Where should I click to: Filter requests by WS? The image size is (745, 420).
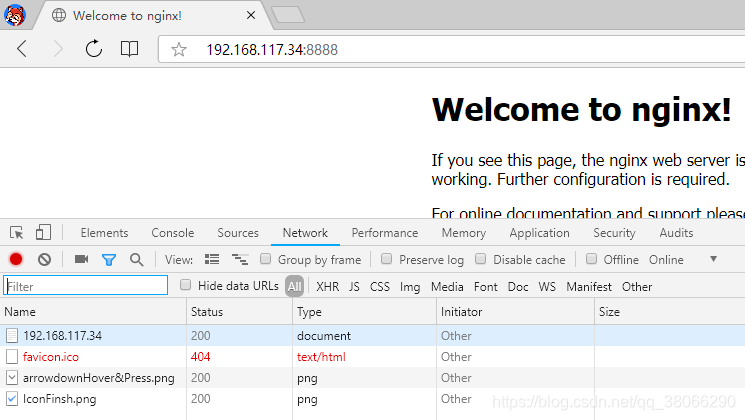pyautogui.click(x=547, y=286)
